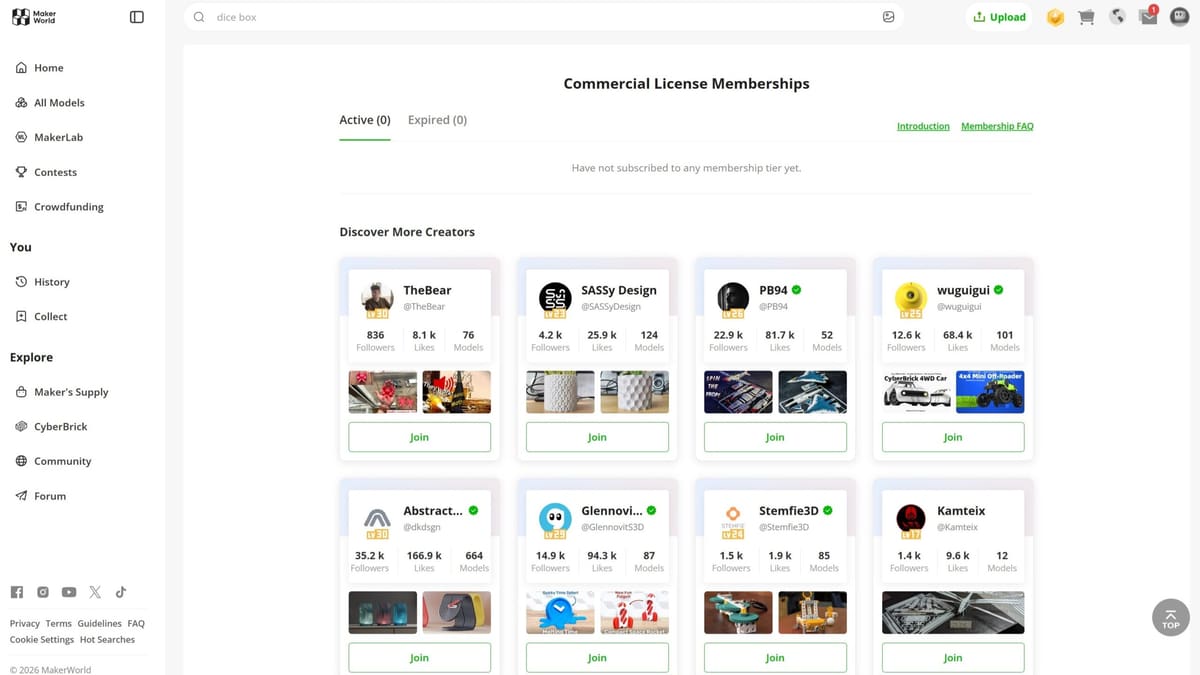Click the YouTube icon in footer
Screen dimensions: 1200x675
coord(69,592)
